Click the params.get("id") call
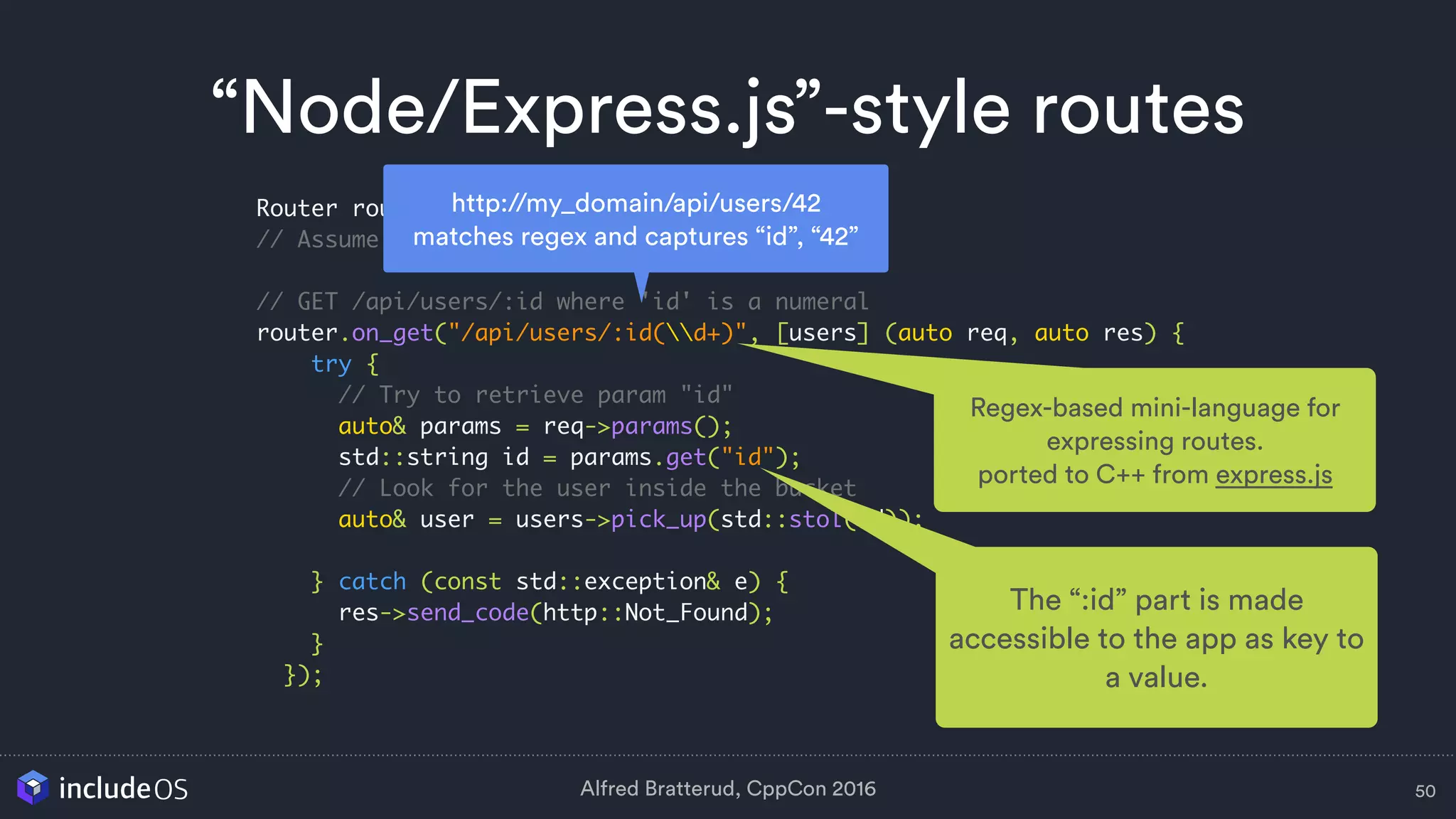The image size is (1456, 819). coord(678,457)
